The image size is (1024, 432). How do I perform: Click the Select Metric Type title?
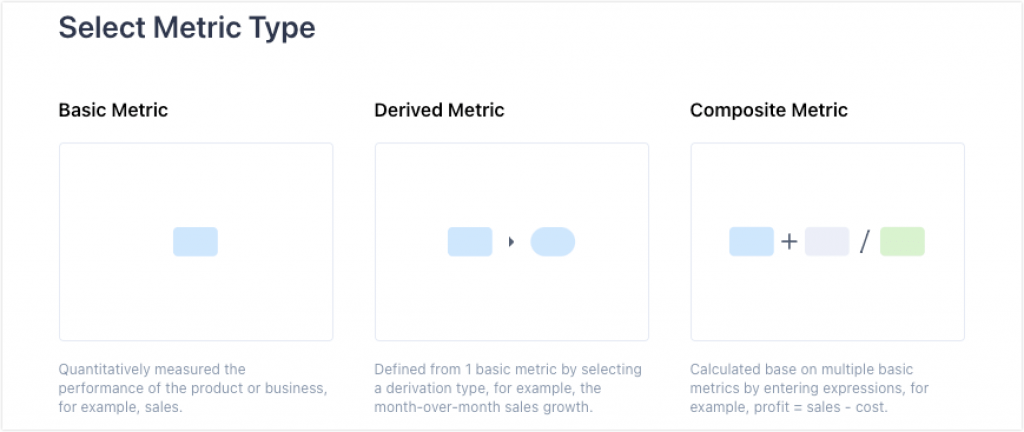[x=187, y=29]
